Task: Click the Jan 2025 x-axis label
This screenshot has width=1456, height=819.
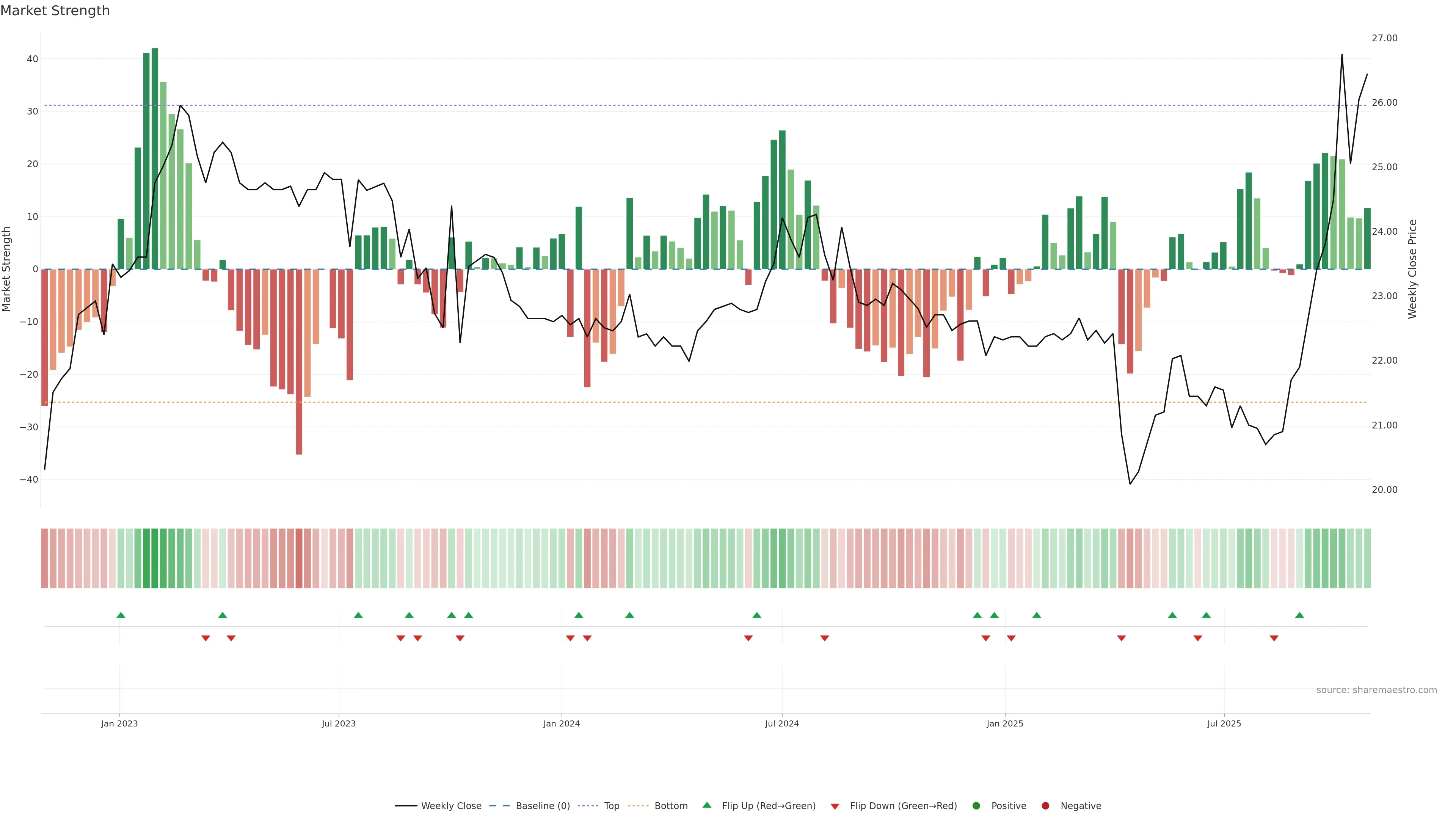Action: tap(1004, 723)
